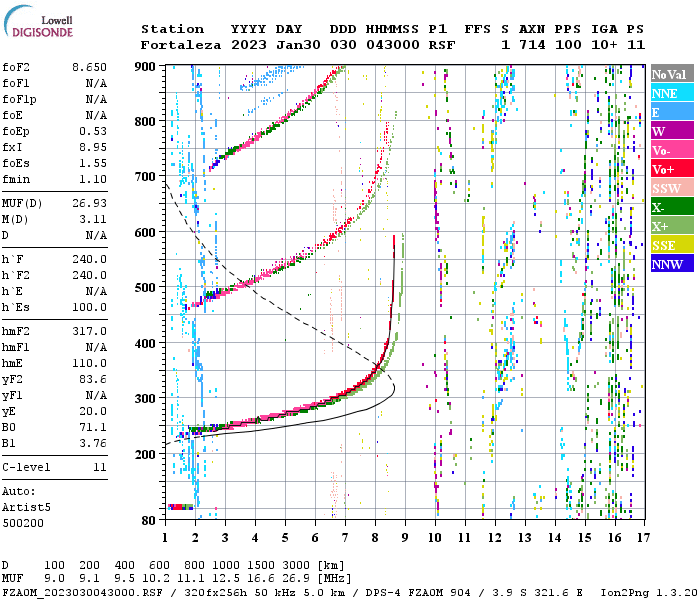Select the Vo+ red legend swatch

coord(672,169)
